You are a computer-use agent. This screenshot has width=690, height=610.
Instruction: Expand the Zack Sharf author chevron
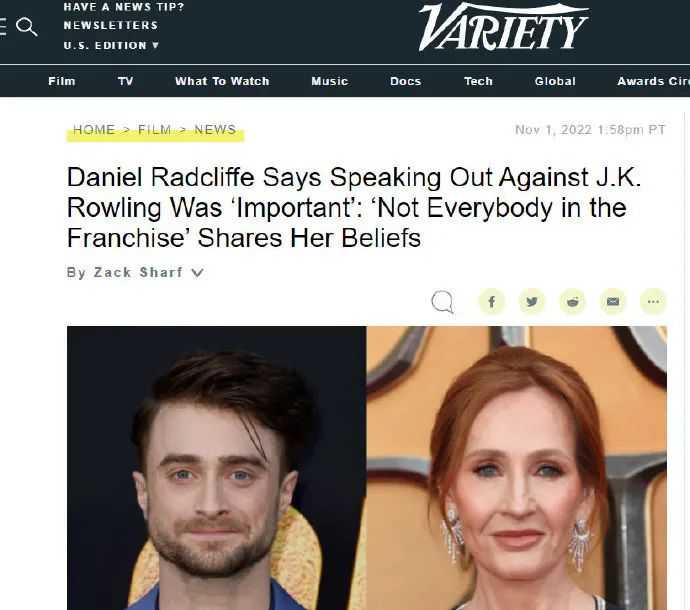[198, 273]
